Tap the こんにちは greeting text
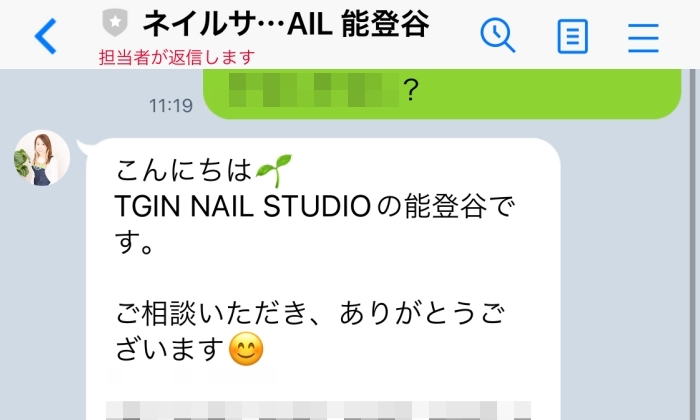Image resolution: width=700 pixels, height=420 pixels. tap(183, 170)
